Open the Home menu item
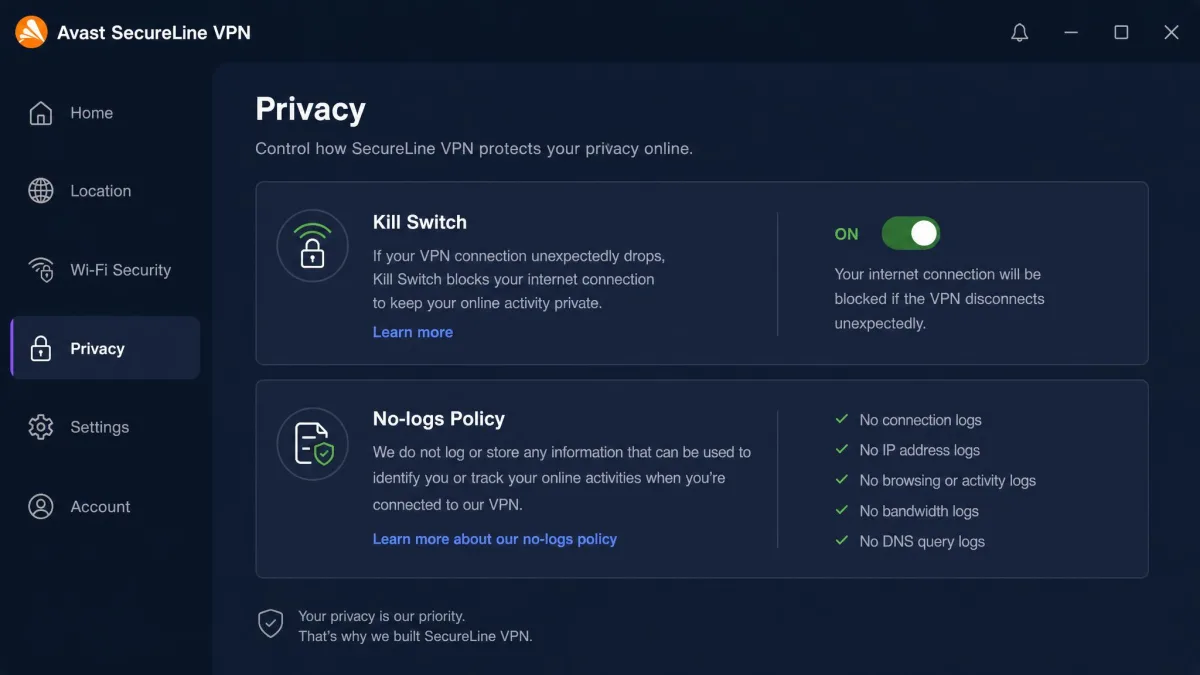1200x675 pixels. click(105, 113)
